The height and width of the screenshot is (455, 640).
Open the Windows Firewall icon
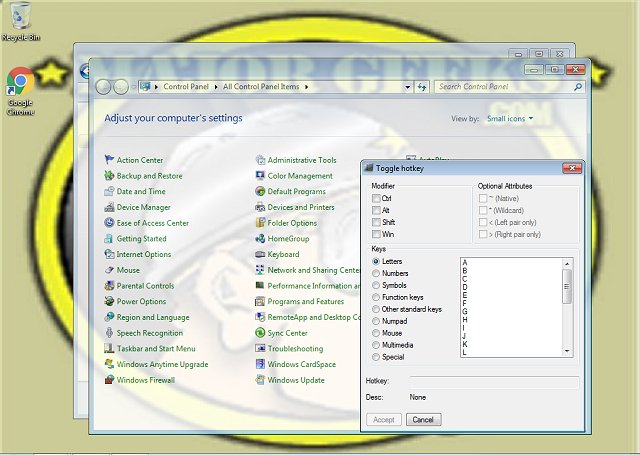pyautogui.click(x=109, y=380)
